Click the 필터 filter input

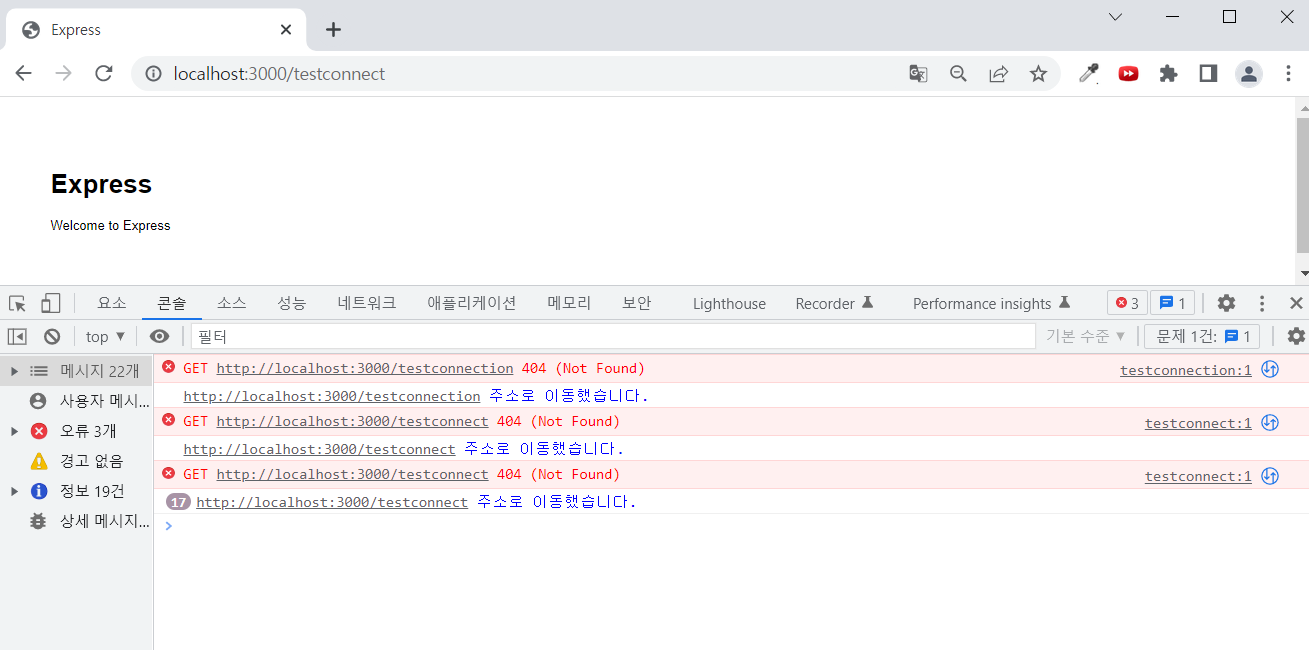(x=613, y=336)
